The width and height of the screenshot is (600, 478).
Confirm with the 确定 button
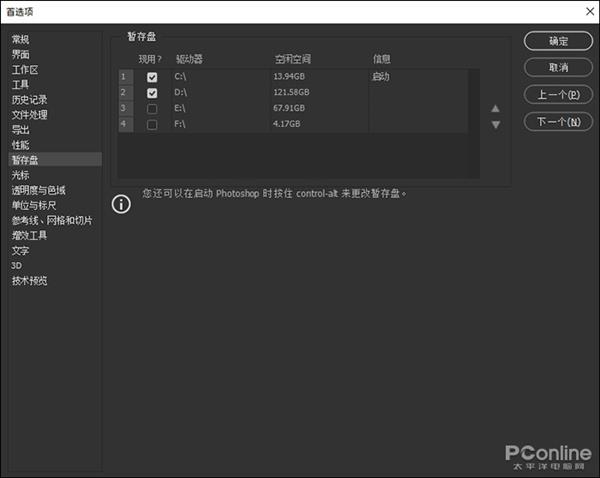click(558, 41)
